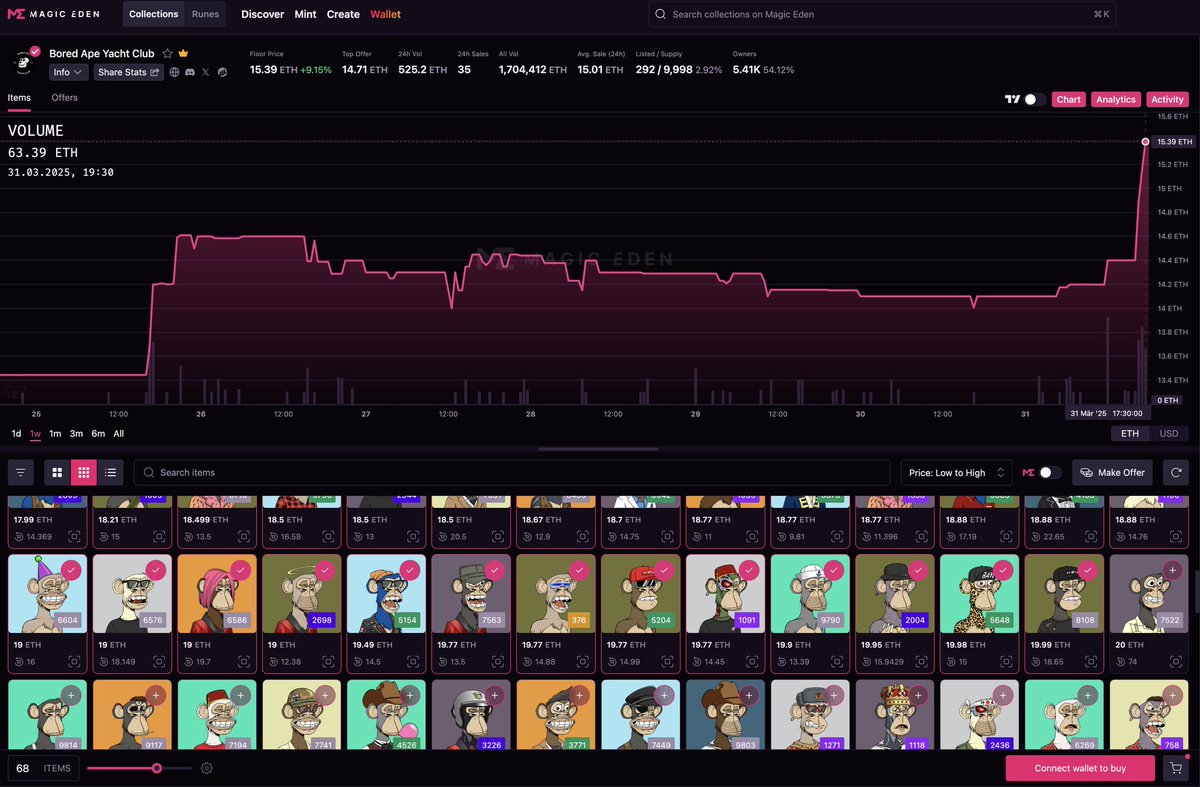Deselect ape 7563 checkmark
1200x787 pixels.
tap(494, 570)
